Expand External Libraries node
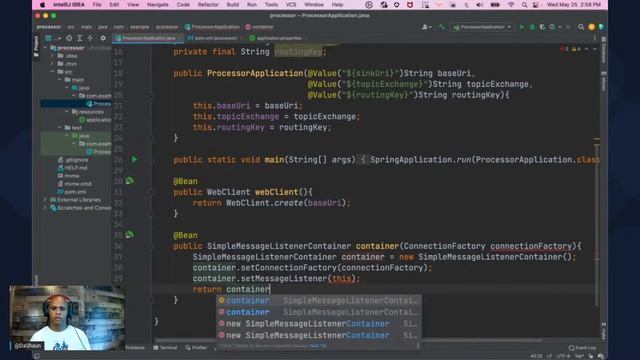This screenshot has width=640, height=360. [45, 200]
